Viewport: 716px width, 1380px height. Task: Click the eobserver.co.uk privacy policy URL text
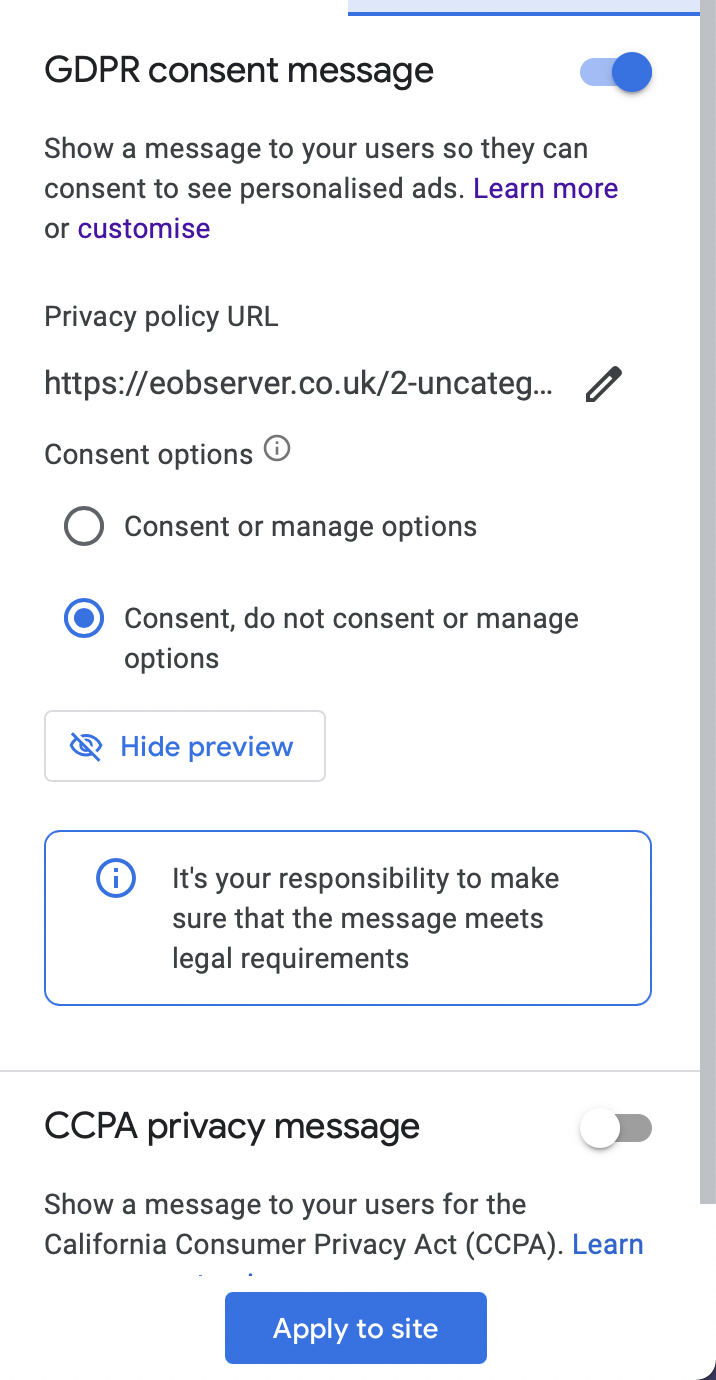coord(298,384)
